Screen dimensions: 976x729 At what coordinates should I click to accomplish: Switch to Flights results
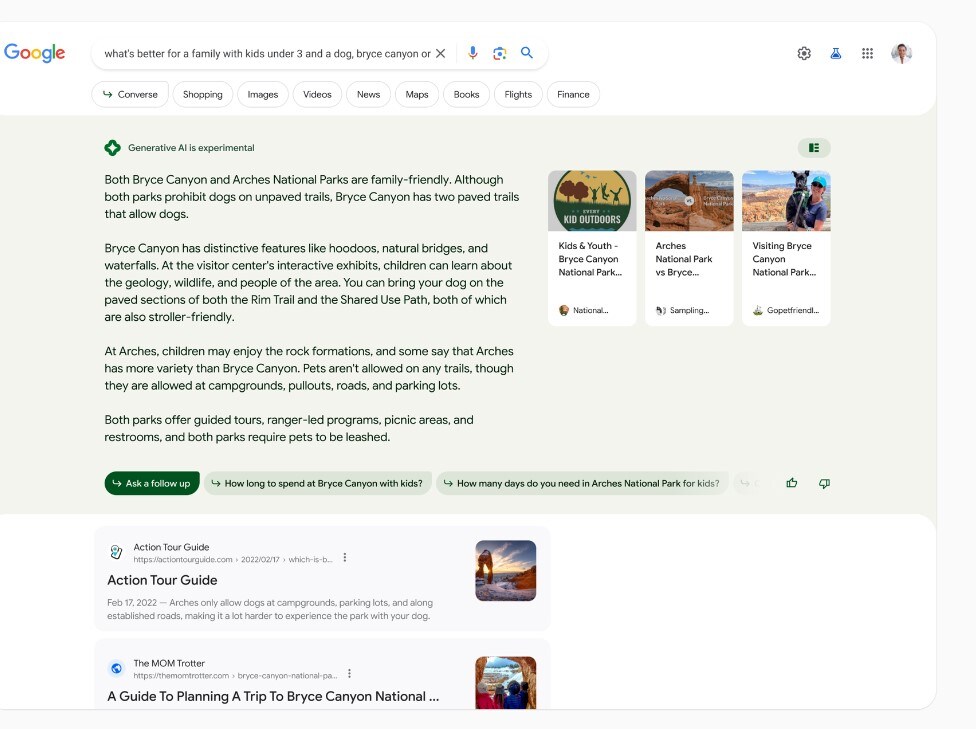point(518,95)
